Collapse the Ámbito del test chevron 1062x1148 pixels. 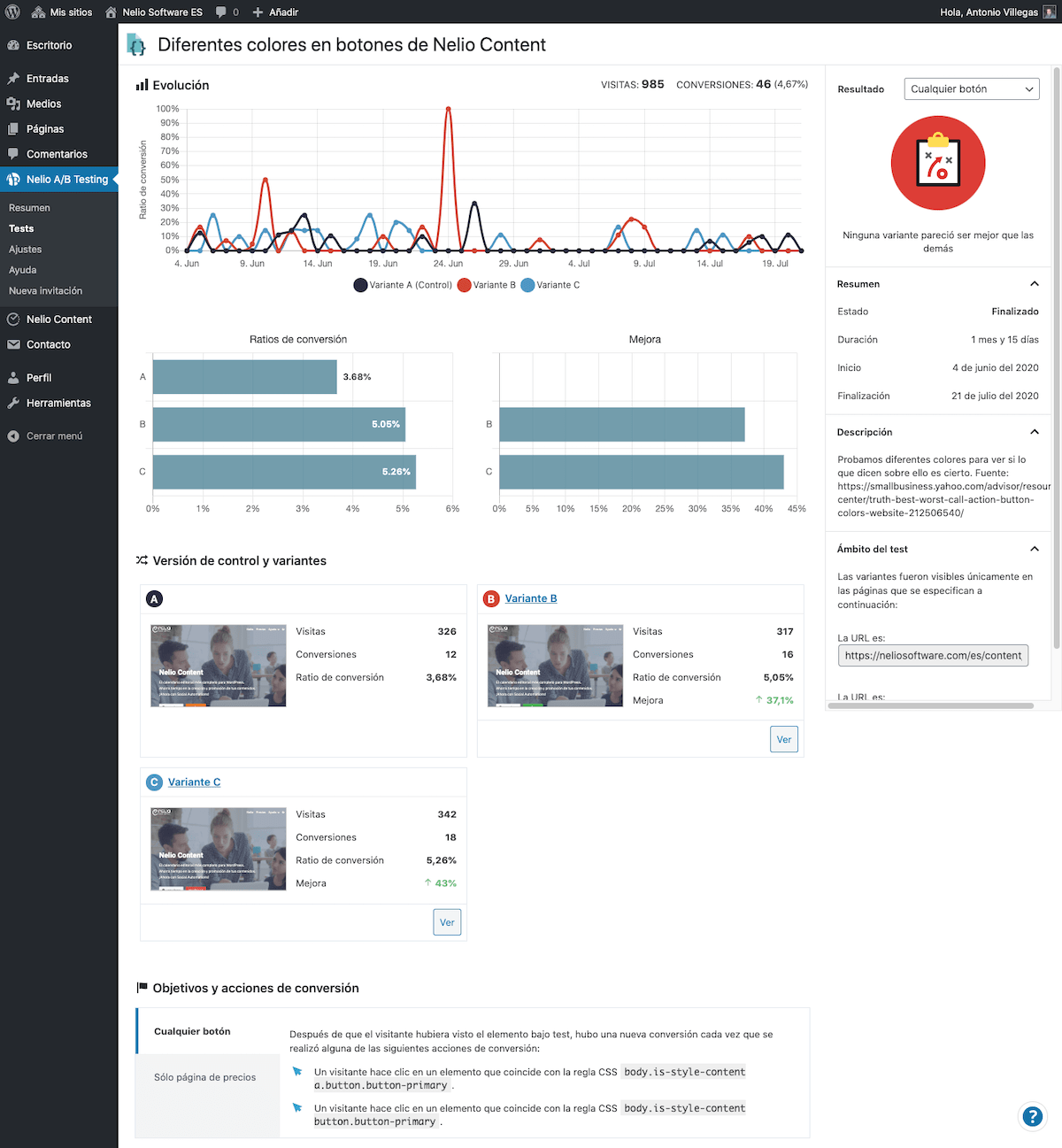tap(1034, 549)
